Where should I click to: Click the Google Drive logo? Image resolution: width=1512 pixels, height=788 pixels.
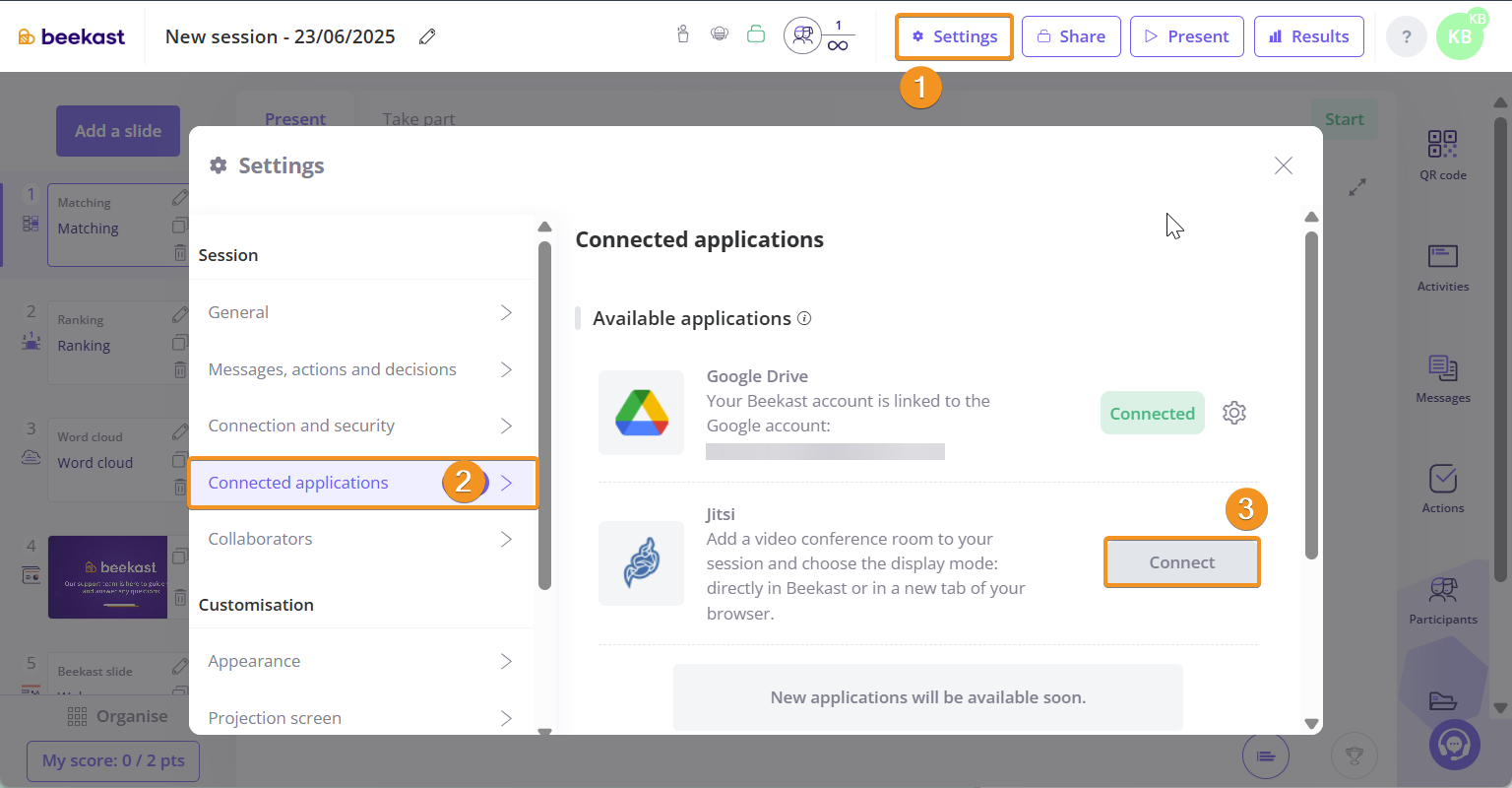pyautogui.click(x=641, y=413)
